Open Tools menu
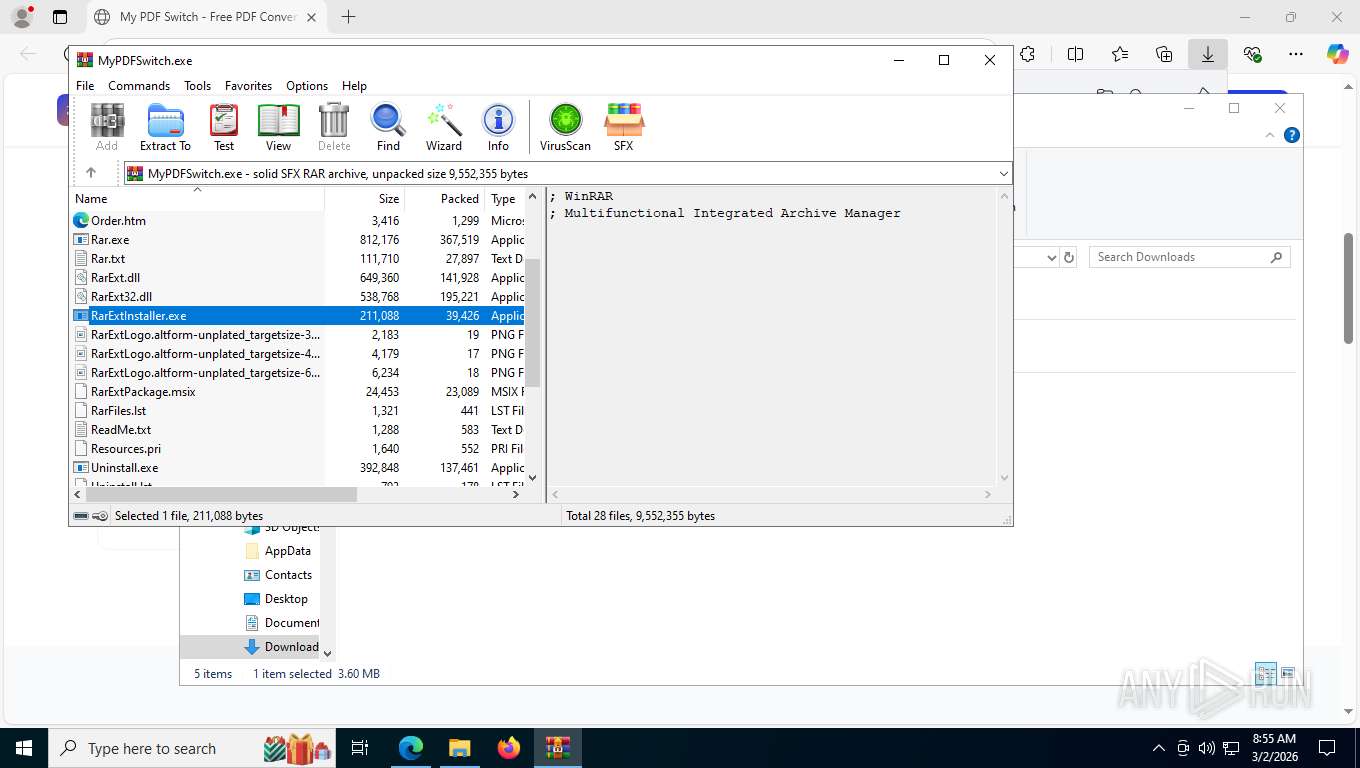The image size is (1360, 768). (197, 86)
